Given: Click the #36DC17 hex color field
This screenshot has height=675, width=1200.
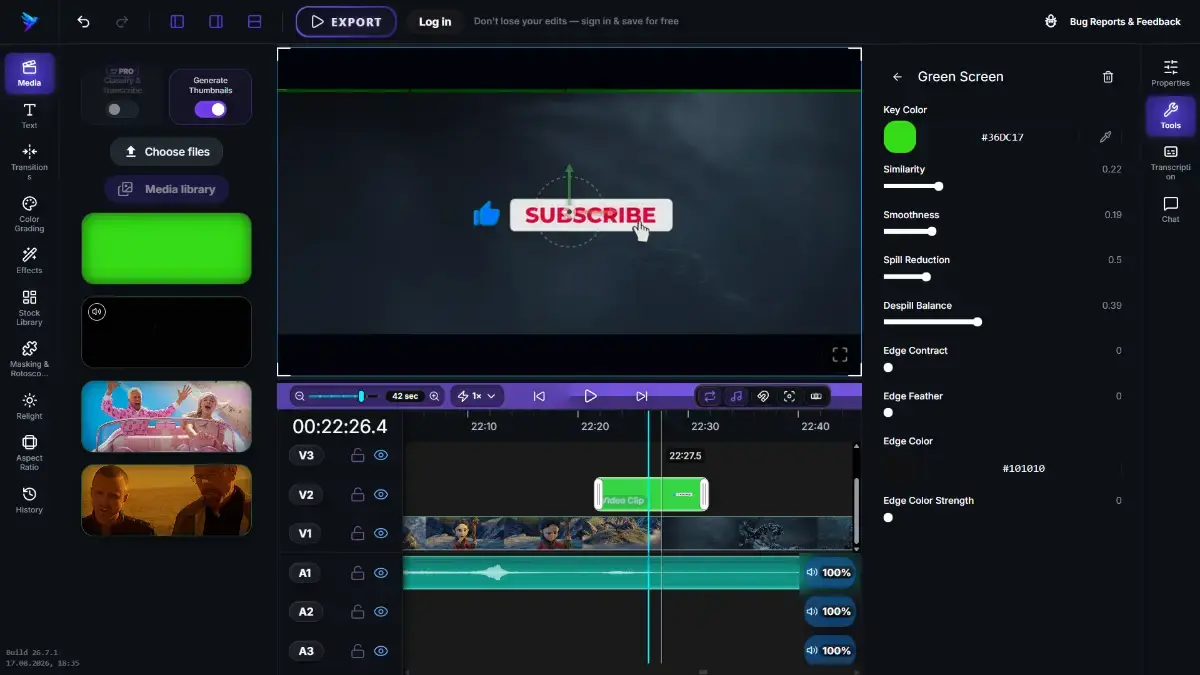Looking at the screenshot, I should point(1002,137).
